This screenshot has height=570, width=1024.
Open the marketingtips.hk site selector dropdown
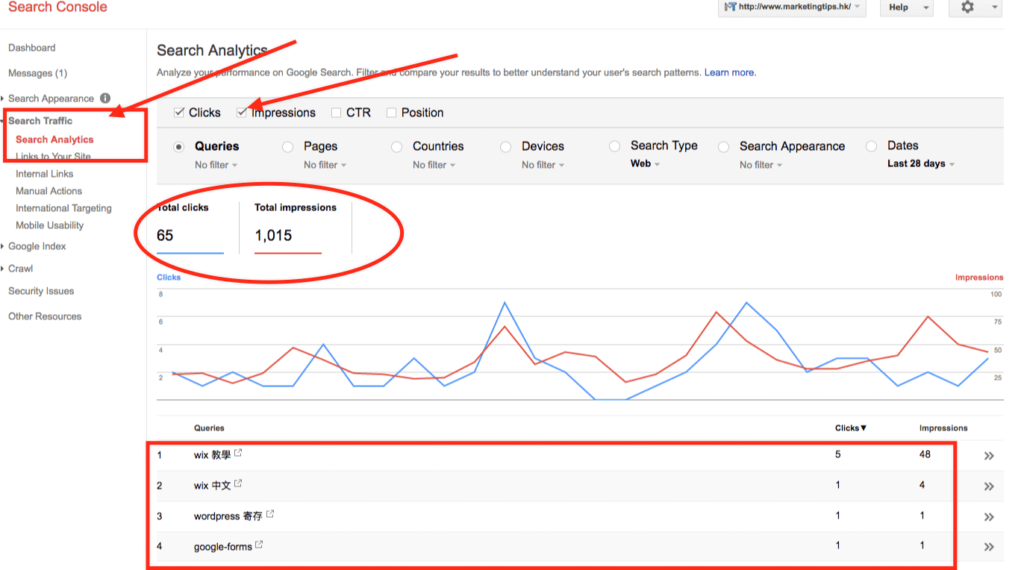tap(792, 7)
